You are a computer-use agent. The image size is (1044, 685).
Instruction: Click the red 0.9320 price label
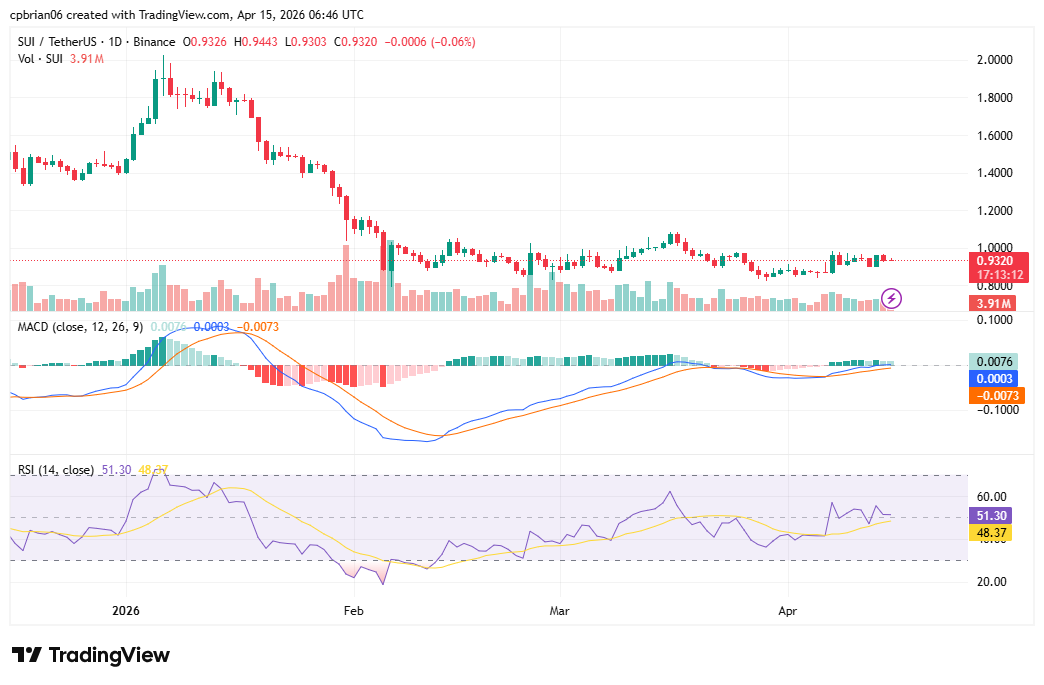[994, 258]
